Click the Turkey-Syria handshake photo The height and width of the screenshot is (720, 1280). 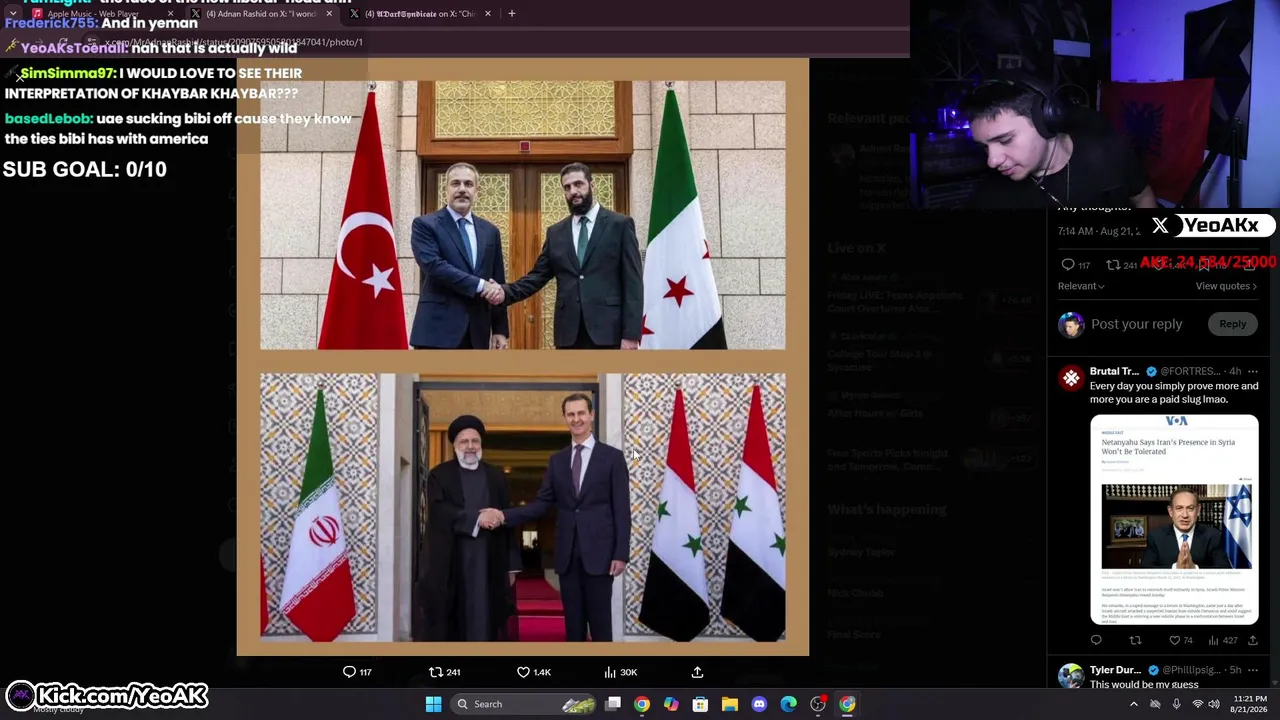point(523,216)
